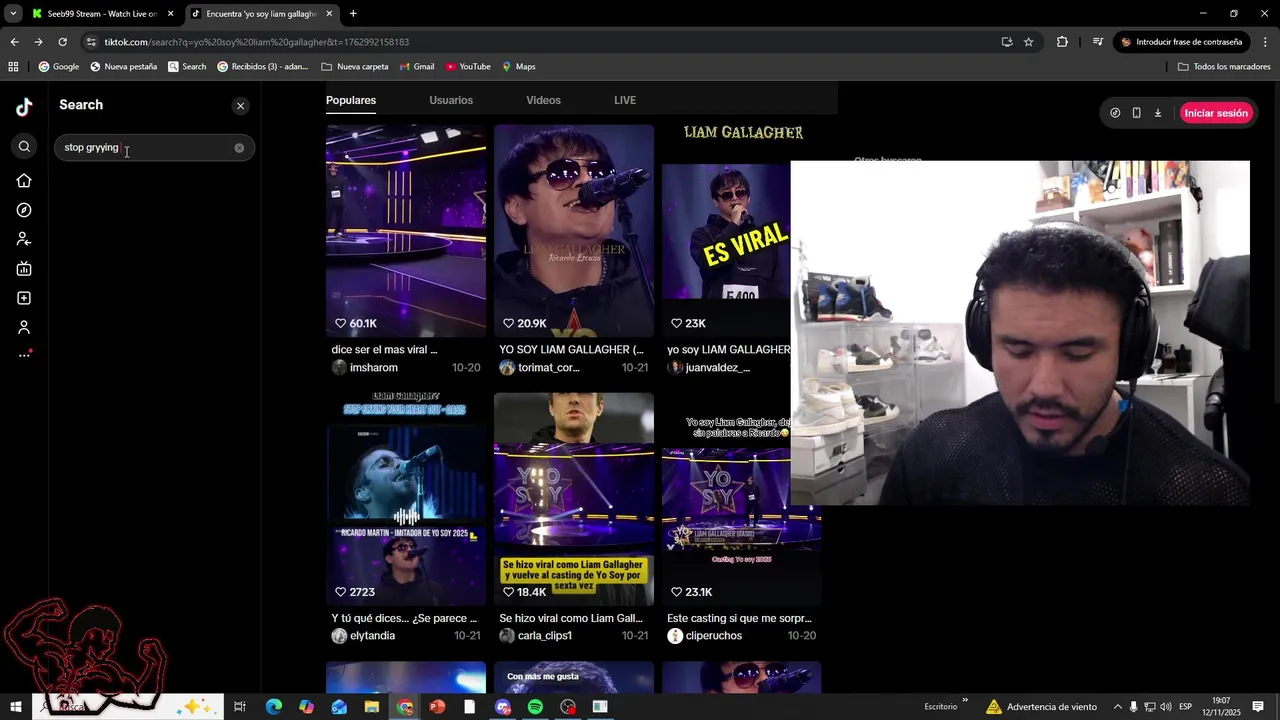The width and height of the screenshot is (1280, 720).
Task: Click the browser forward arrow
Action: pos(38,42)
